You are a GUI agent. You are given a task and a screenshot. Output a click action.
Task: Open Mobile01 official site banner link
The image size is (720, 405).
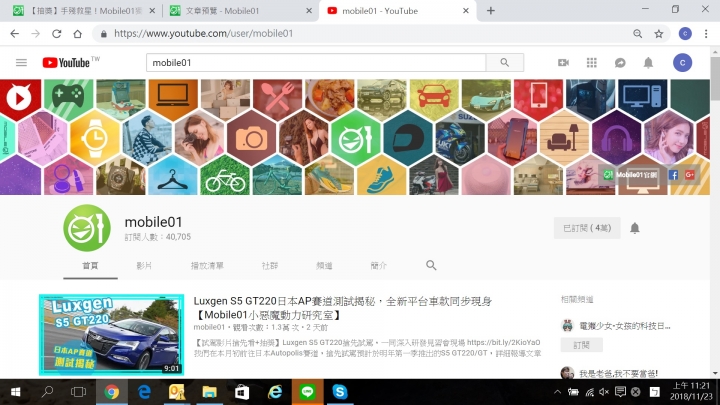click(x=630, y=175)
